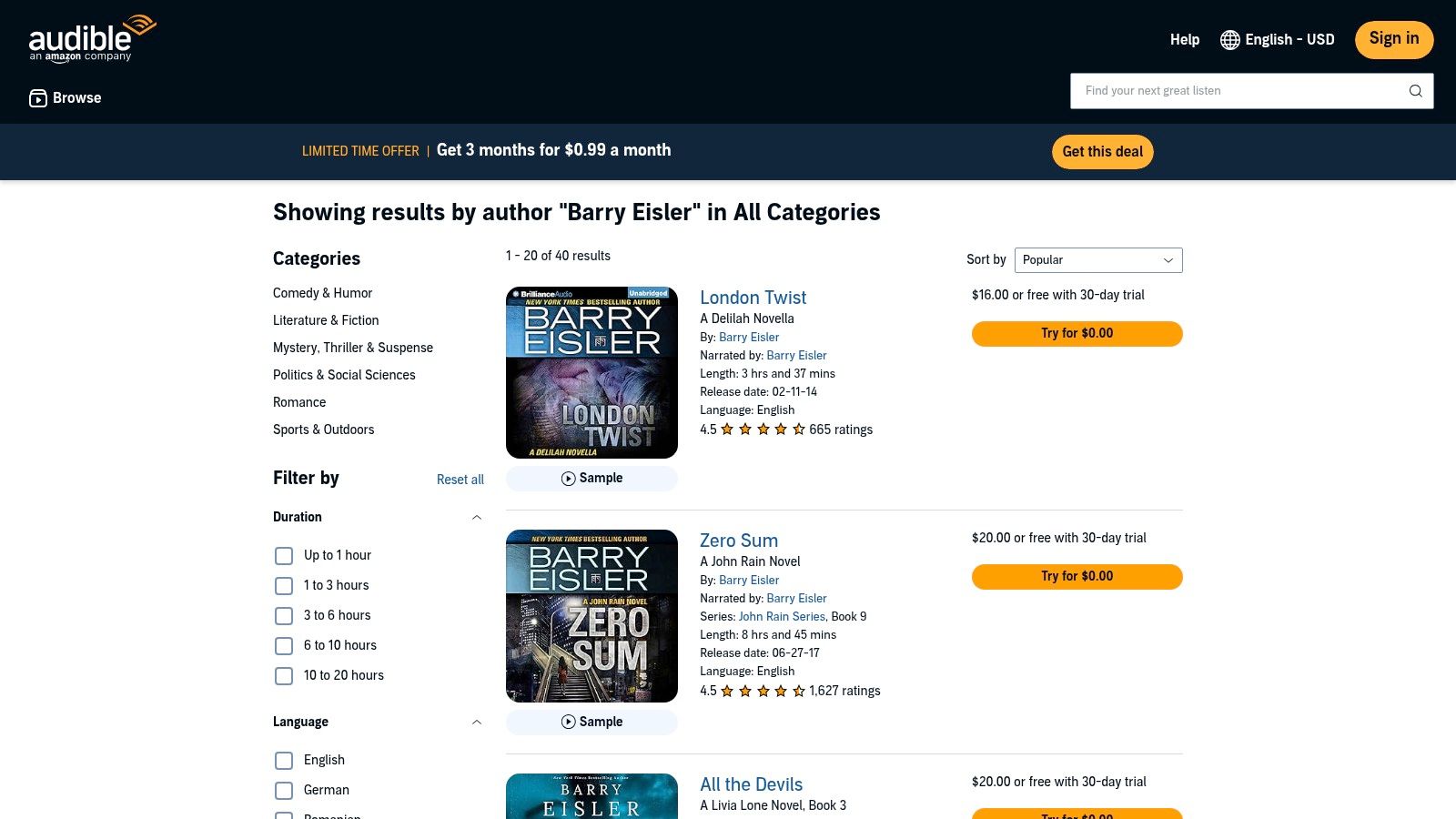Click the Browse icon
1456x819 pixels.
[38, 98]
